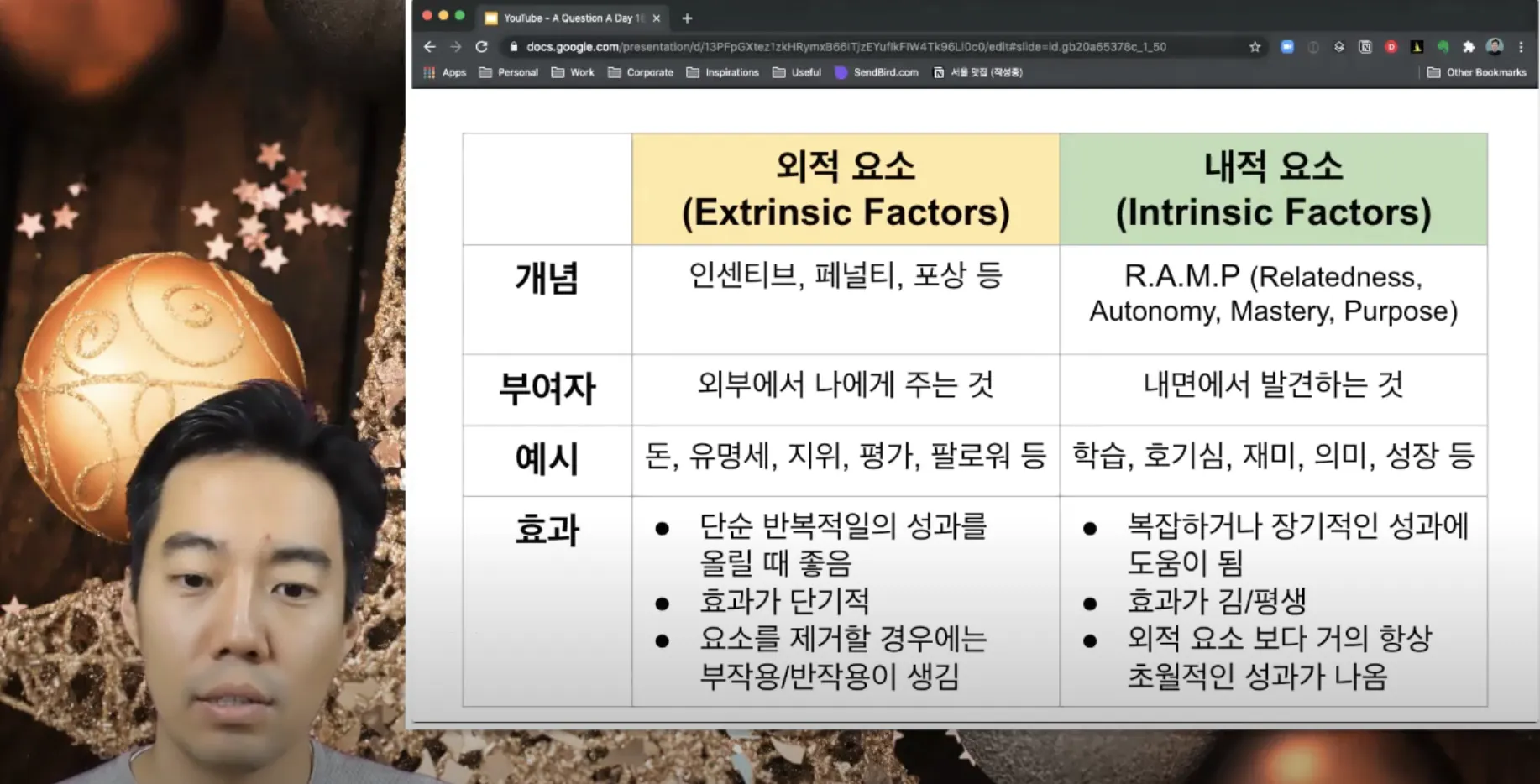1540x784 pixels.
Task: Click the red D extension icon
Action: point(1391,47)
